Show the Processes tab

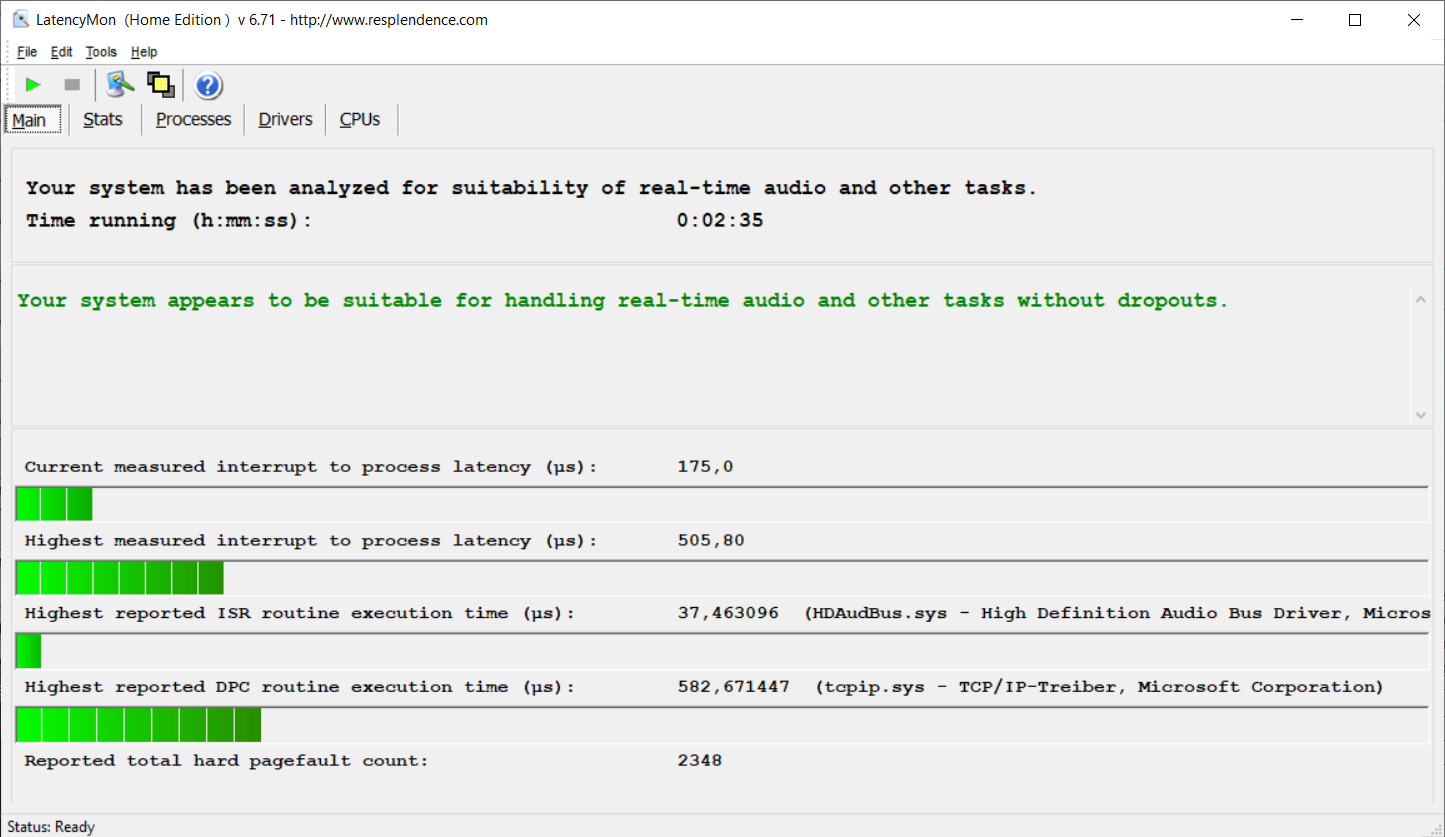(193, 120)
